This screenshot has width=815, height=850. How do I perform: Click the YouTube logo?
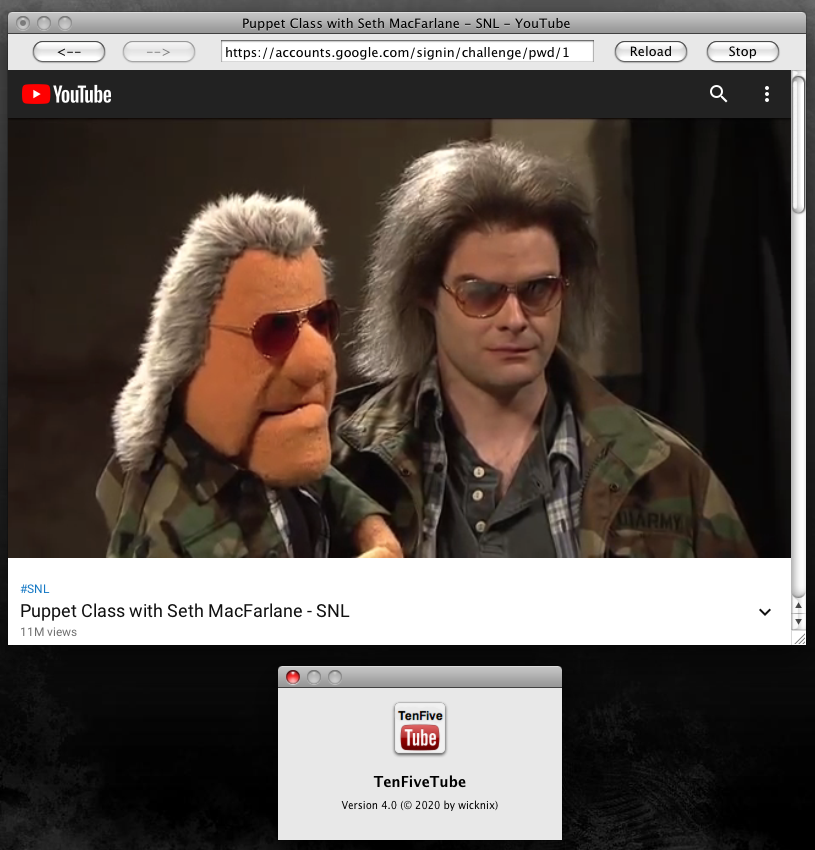click(66, 94)
